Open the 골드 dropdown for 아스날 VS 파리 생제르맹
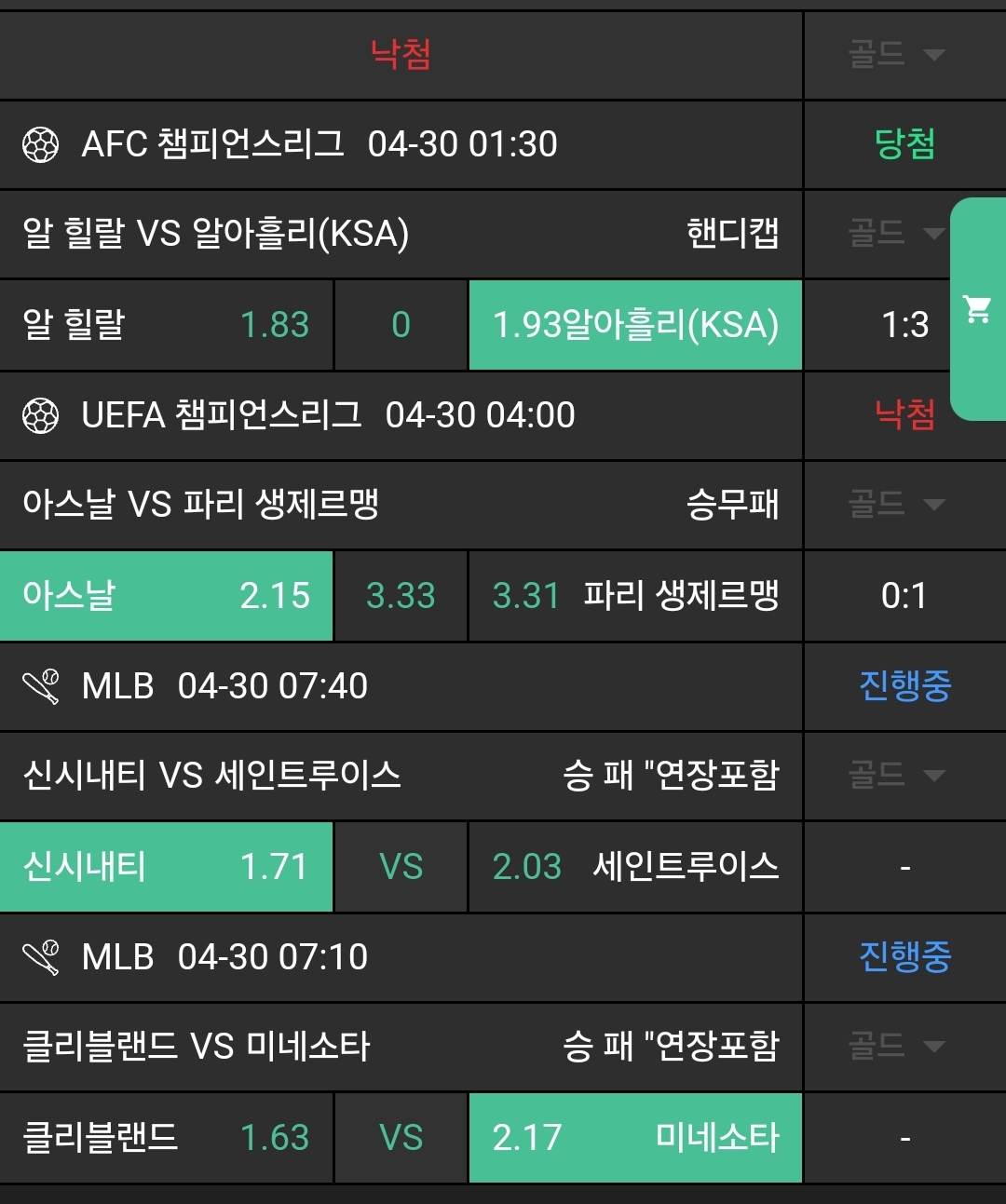 [x=896, y=505]
